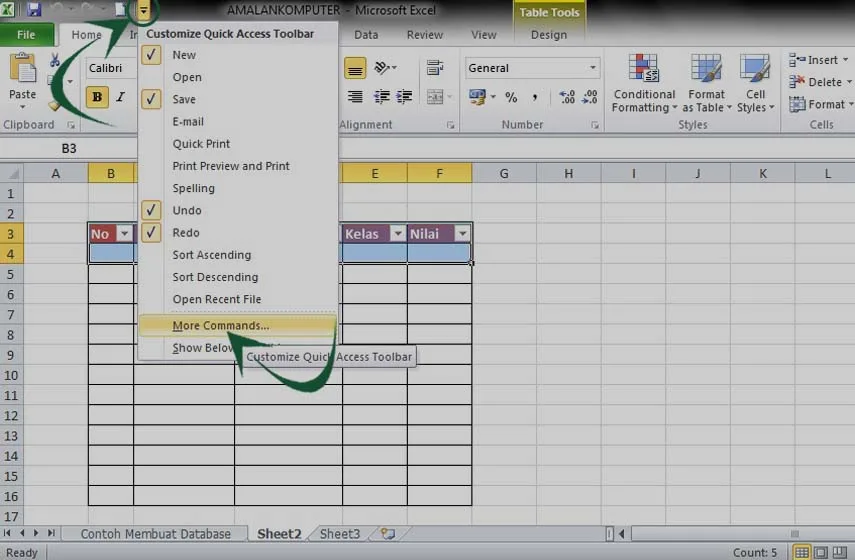The image size is (855, 560).
Task: Go to first sheet navigation arrow
Action: [x=7, y=533]
